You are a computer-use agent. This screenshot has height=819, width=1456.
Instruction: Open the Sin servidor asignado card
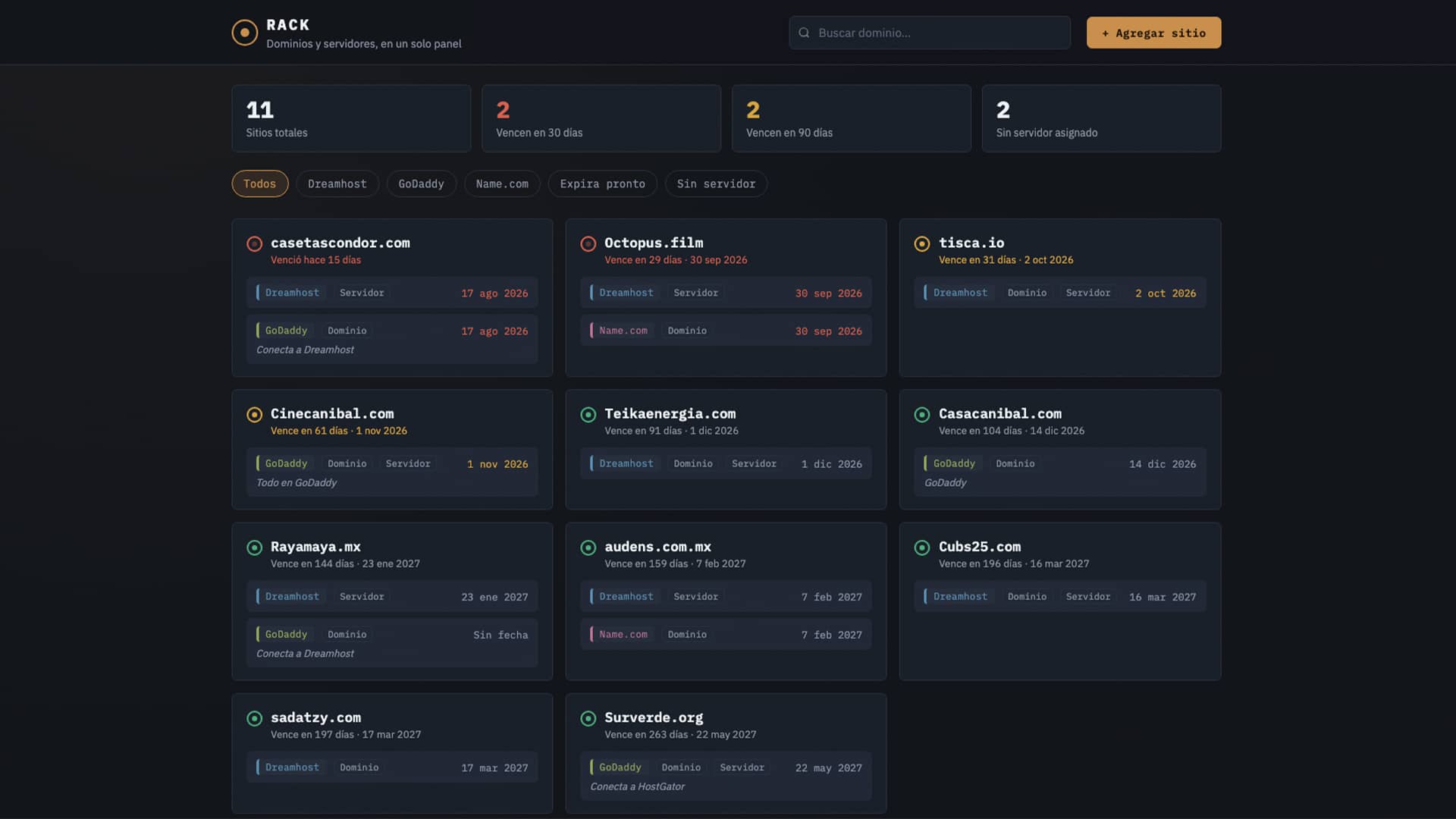1102,118
